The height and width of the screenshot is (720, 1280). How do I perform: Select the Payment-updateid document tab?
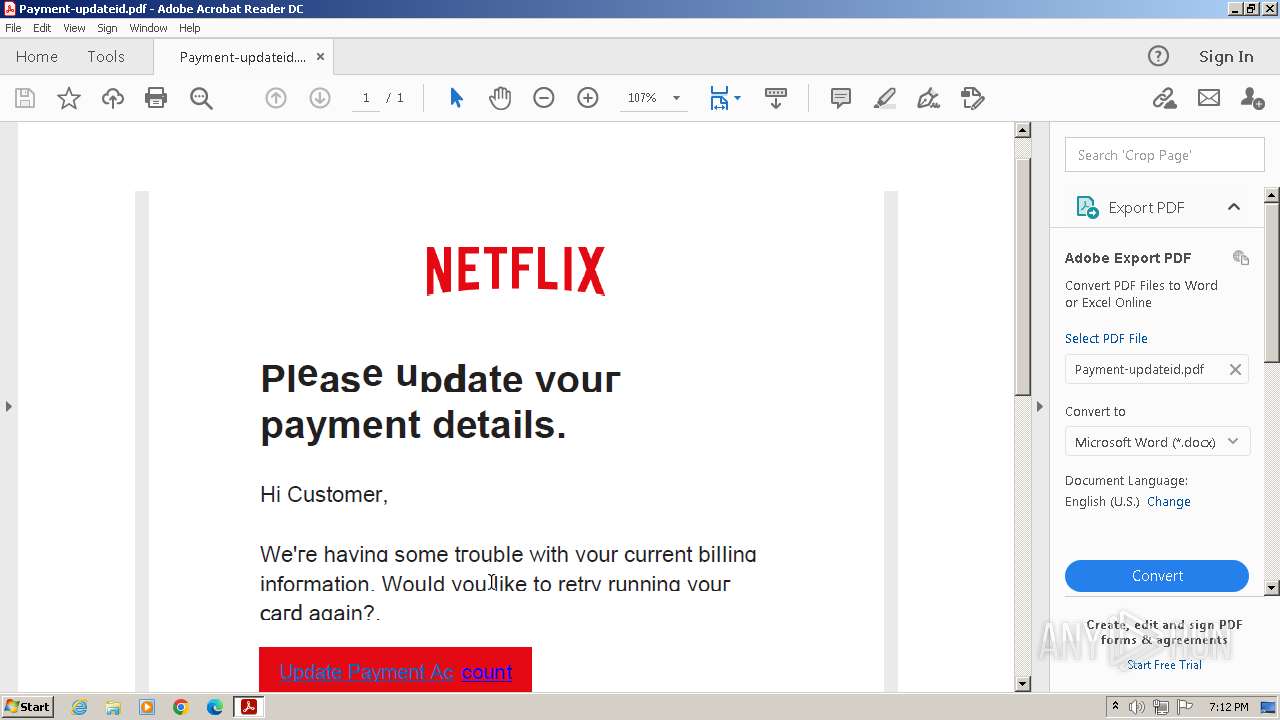click(243, 57)
